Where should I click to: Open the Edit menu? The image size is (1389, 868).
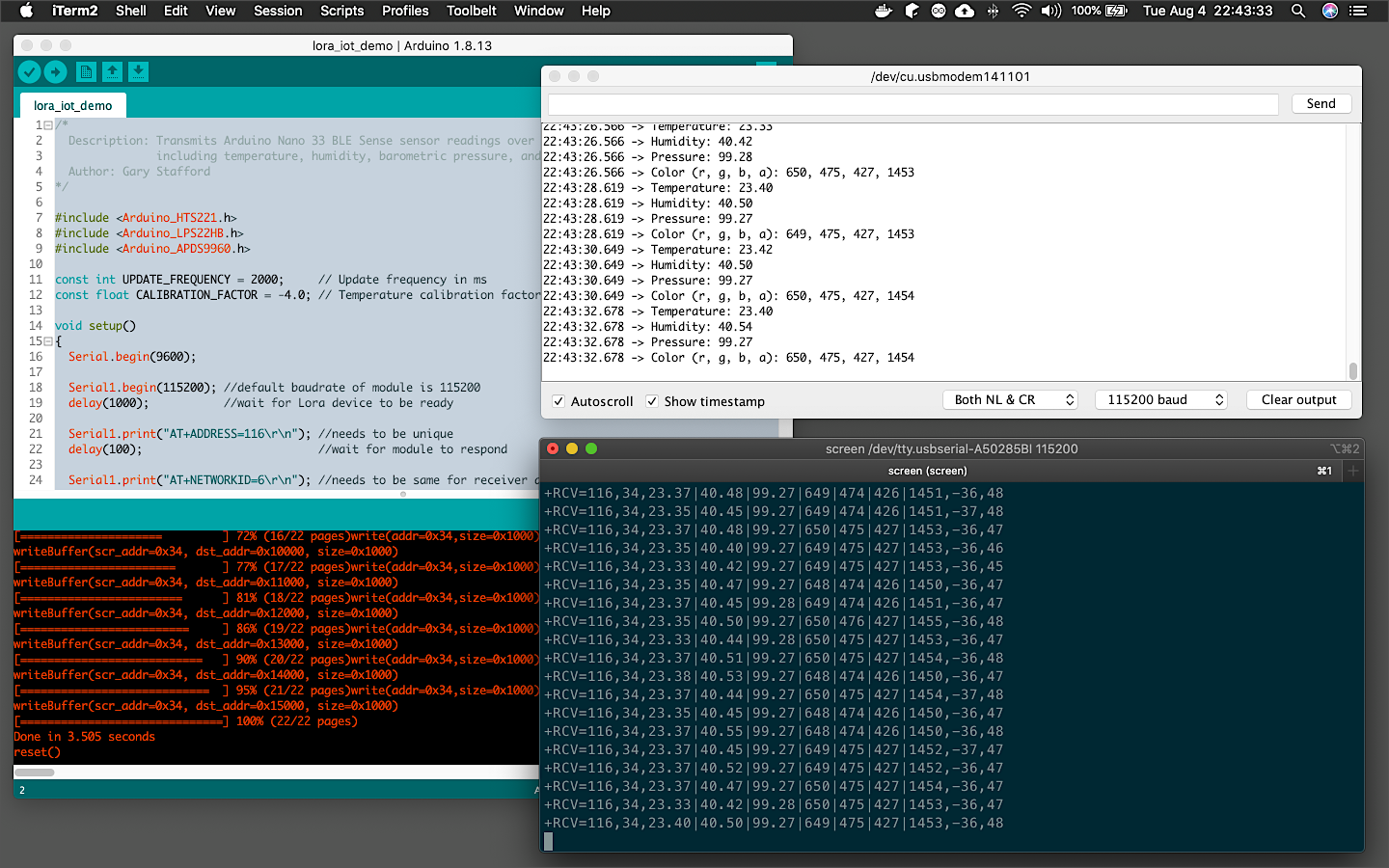(x=176, y=11)
